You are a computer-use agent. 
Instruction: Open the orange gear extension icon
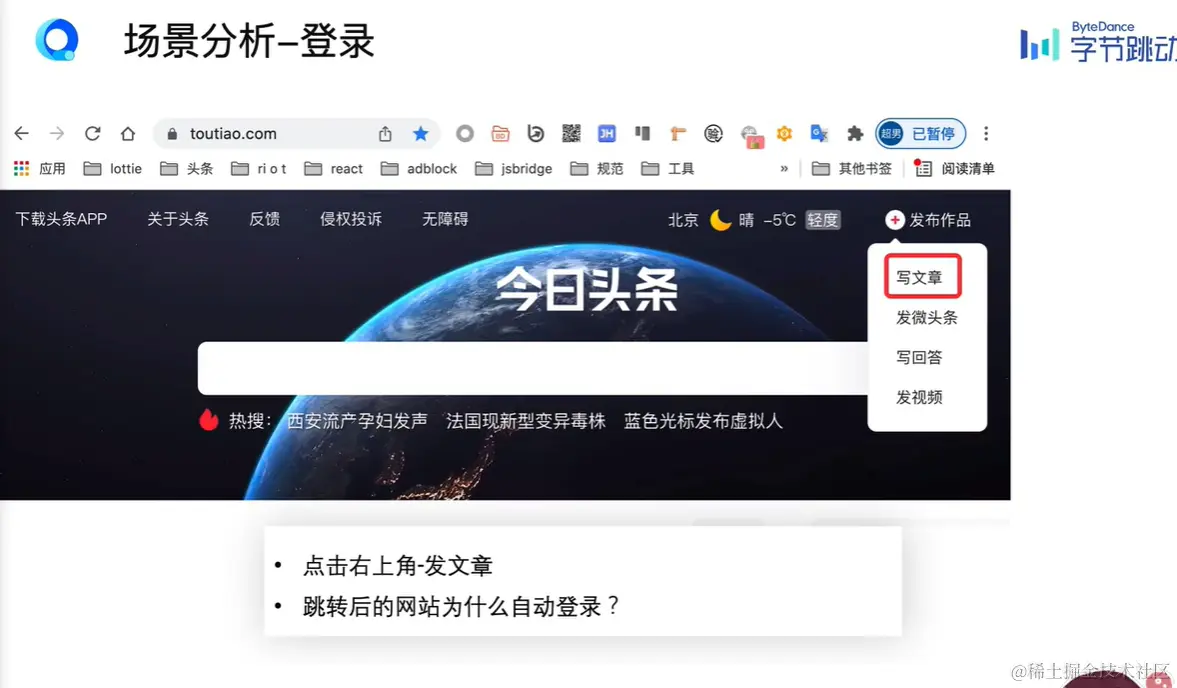tap(784, 134)
